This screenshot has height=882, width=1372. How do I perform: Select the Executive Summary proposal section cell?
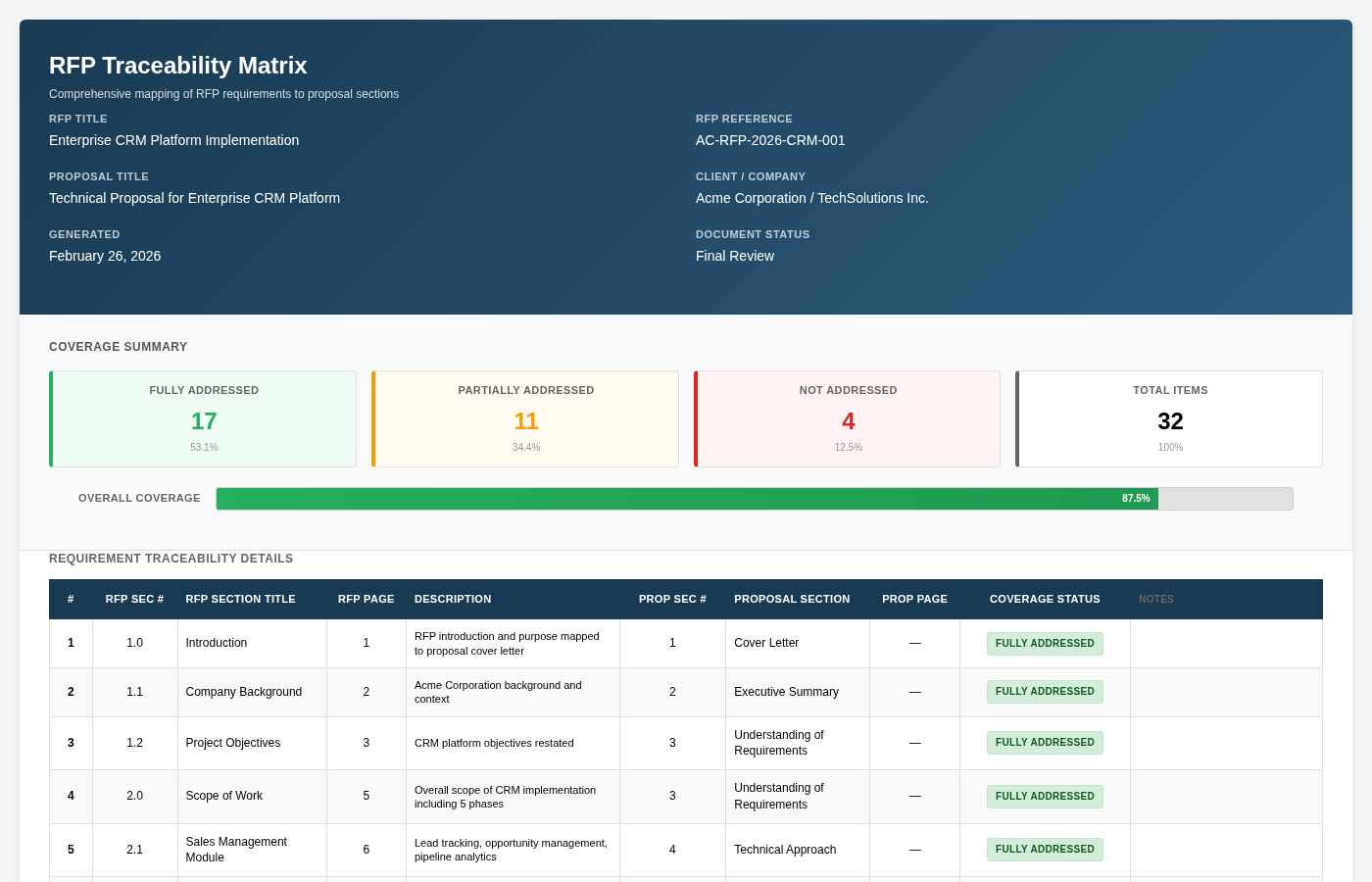coord(786,692)
